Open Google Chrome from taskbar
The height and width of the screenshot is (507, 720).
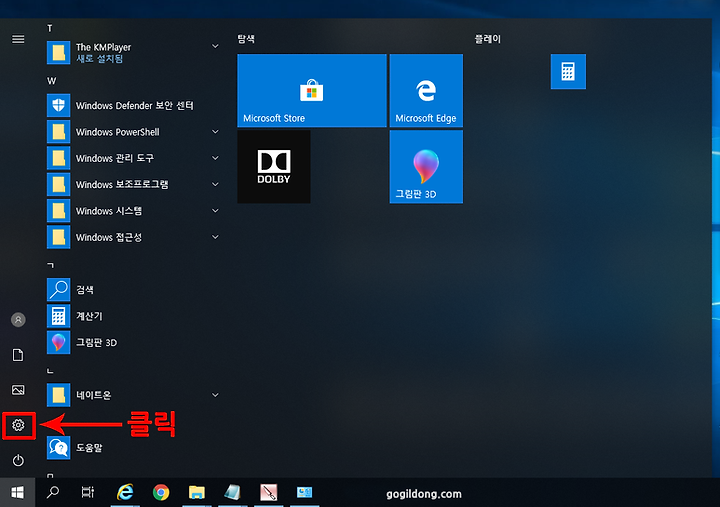point(161,493)
